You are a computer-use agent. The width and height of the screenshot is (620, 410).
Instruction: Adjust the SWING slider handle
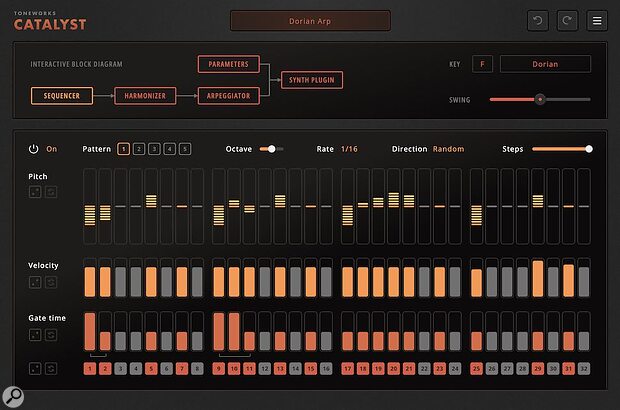tap(540, 100)
